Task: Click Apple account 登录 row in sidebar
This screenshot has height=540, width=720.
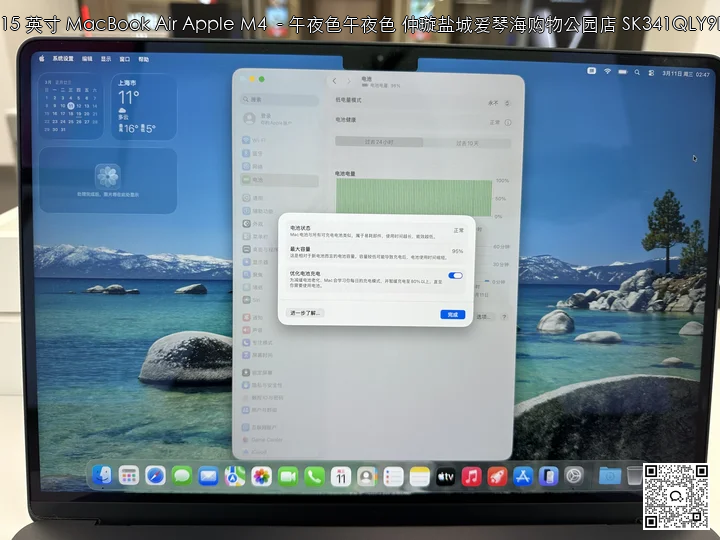Action: [280, 119]
